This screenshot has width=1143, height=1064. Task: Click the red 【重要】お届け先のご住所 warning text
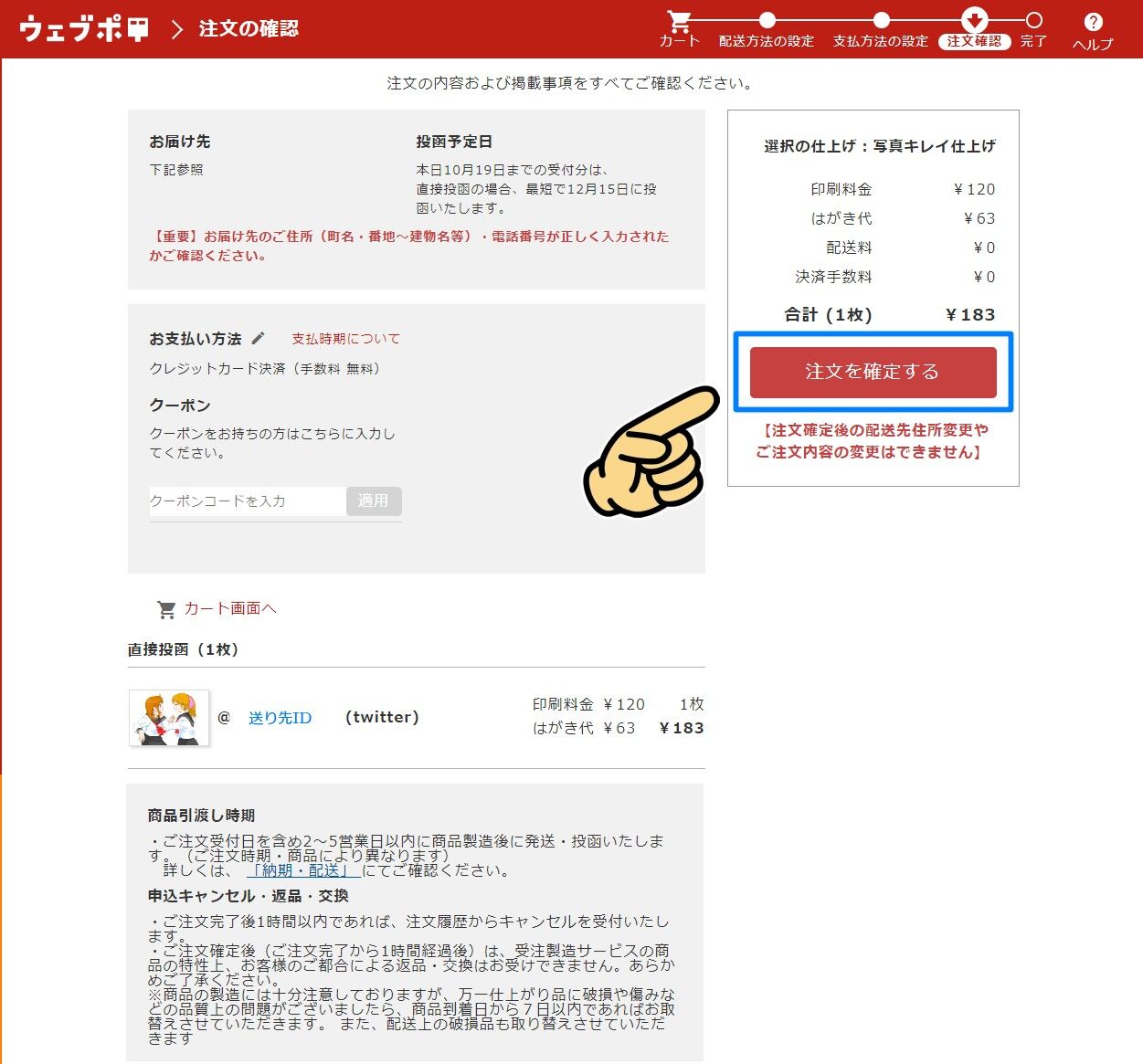pyautogui.click(x=409, y=246)
